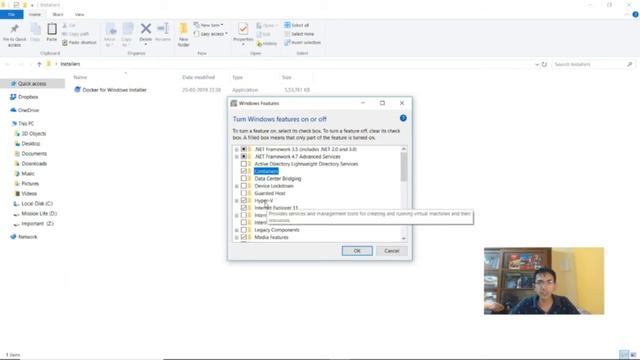Open the Properties ribbon icon

(x=243, y=29)
